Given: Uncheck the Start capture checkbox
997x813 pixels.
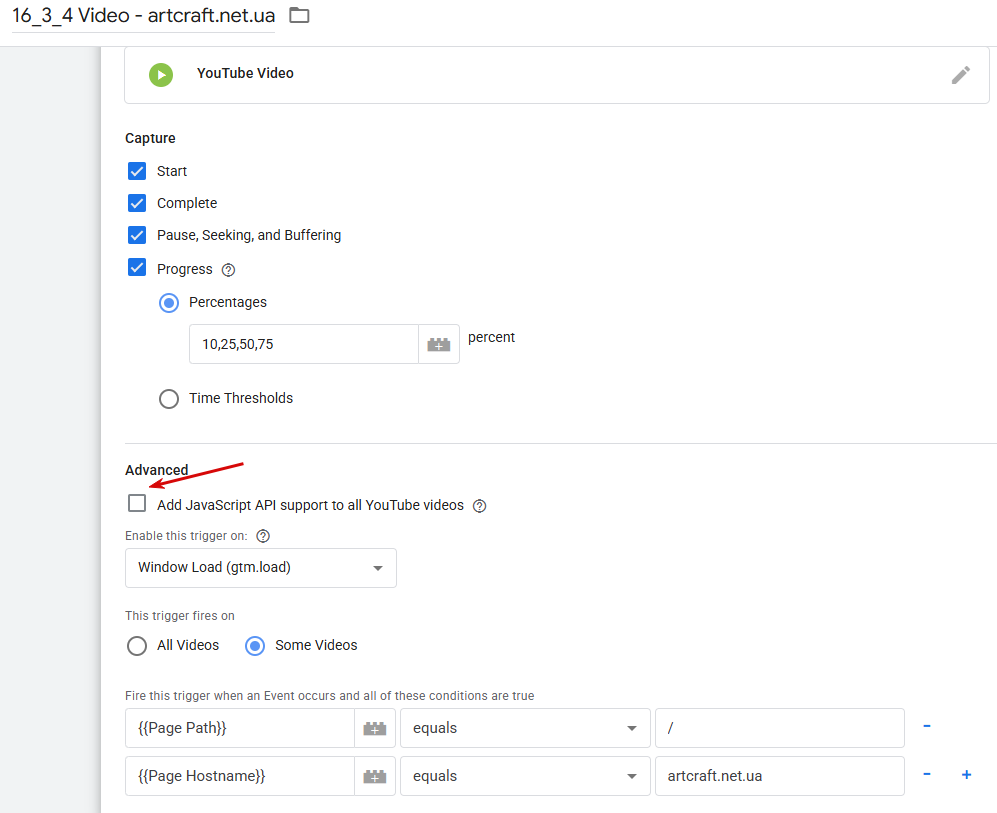Looking at the screenshot, I should point(137,171).
